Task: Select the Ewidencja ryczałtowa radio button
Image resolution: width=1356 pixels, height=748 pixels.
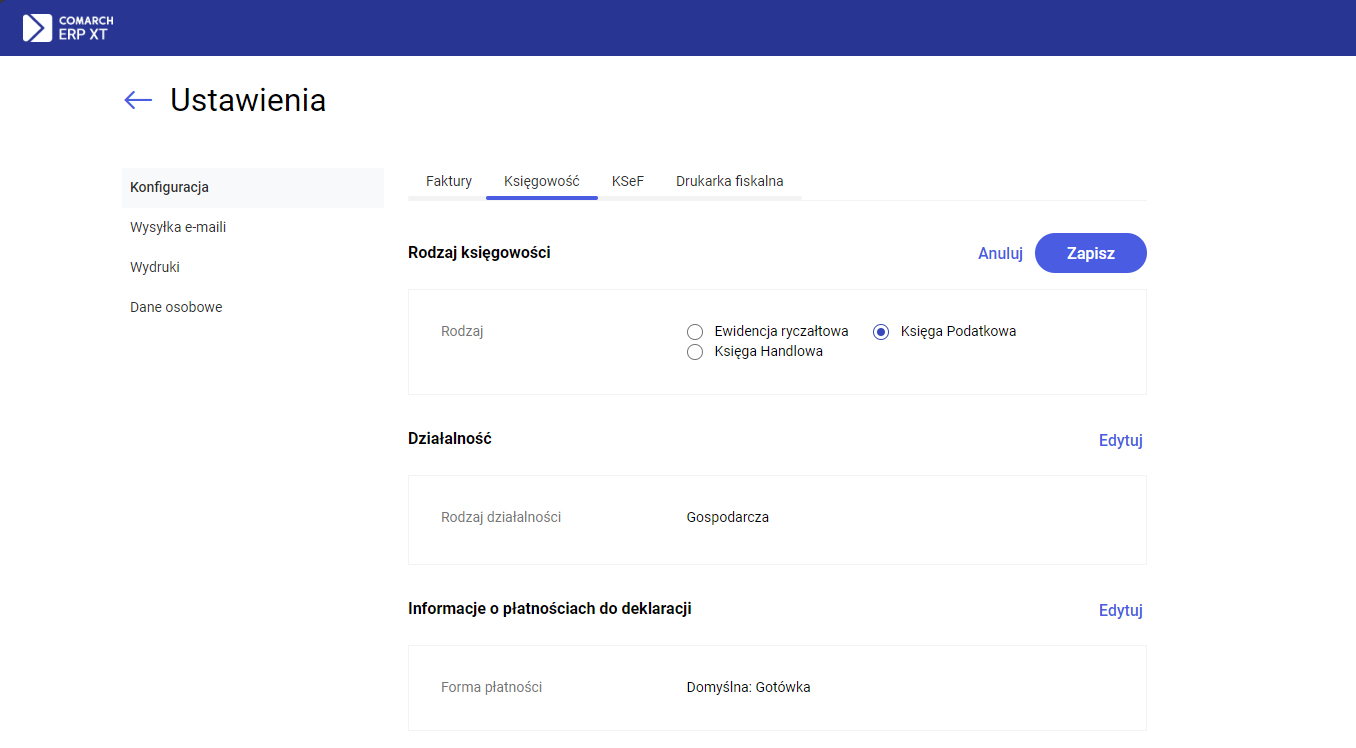Action: [695, 332]
